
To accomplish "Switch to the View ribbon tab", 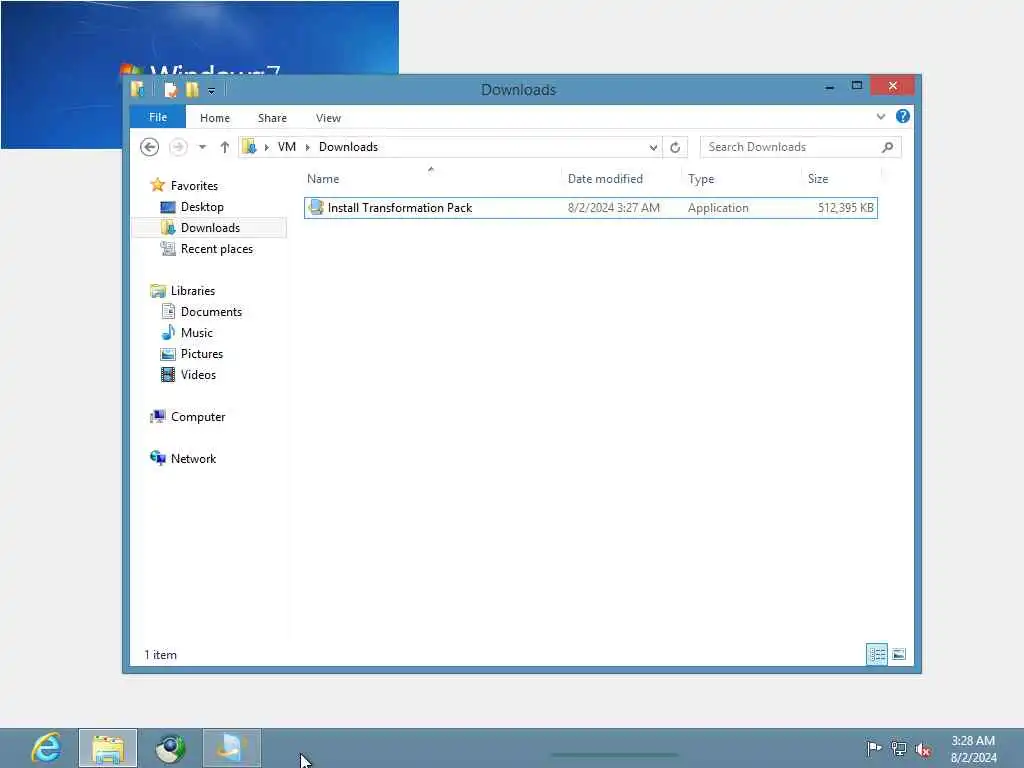I will tap(328, 118).
